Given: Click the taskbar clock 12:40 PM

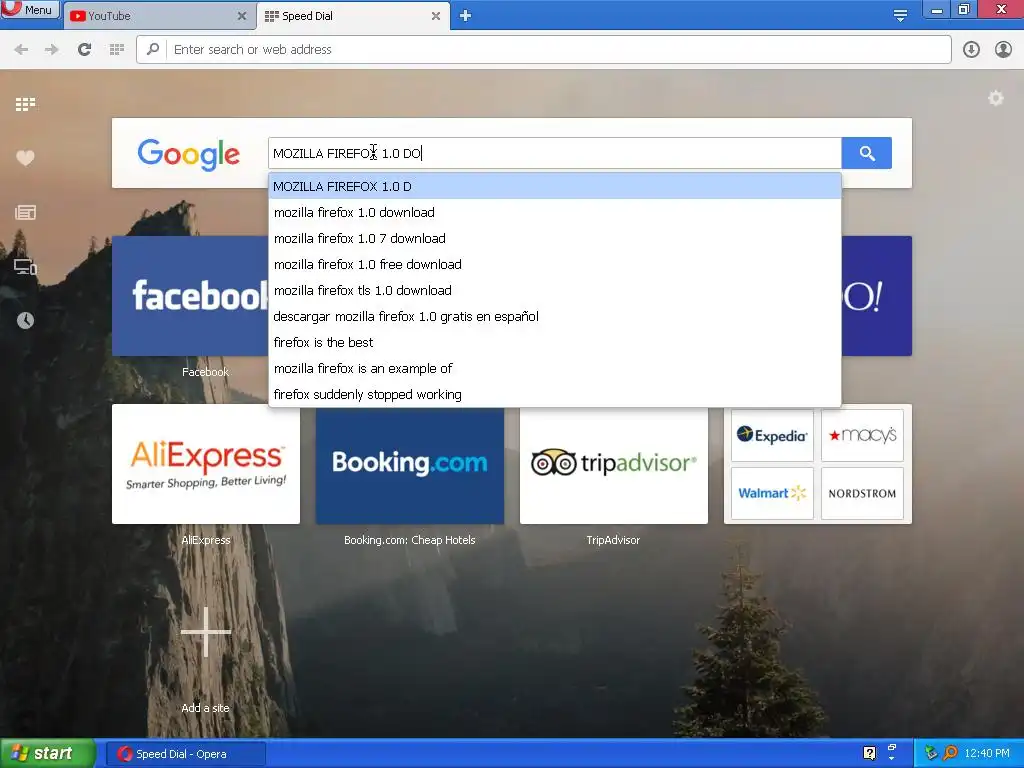Looking at the screenshot, I should coord(987,754).
